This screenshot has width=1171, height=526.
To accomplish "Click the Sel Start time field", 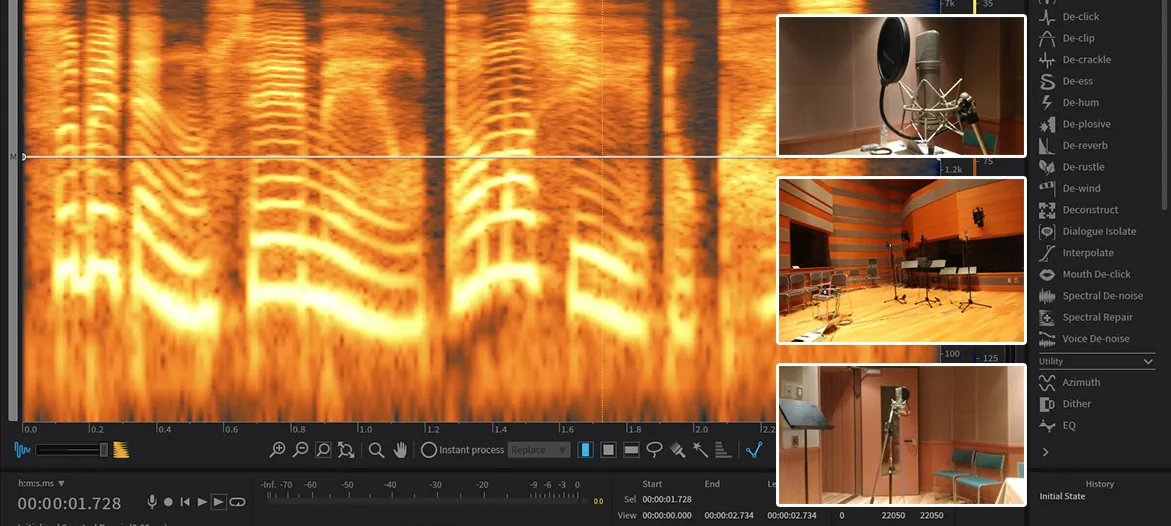I will (x=667, y=499).
